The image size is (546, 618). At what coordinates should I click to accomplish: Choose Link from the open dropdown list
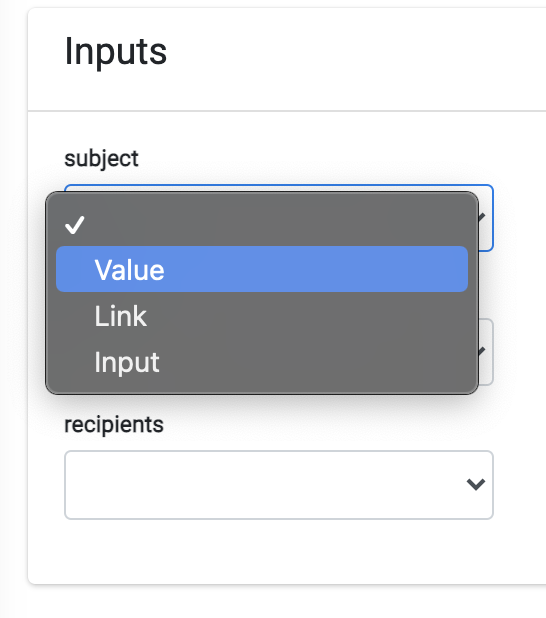262,316
